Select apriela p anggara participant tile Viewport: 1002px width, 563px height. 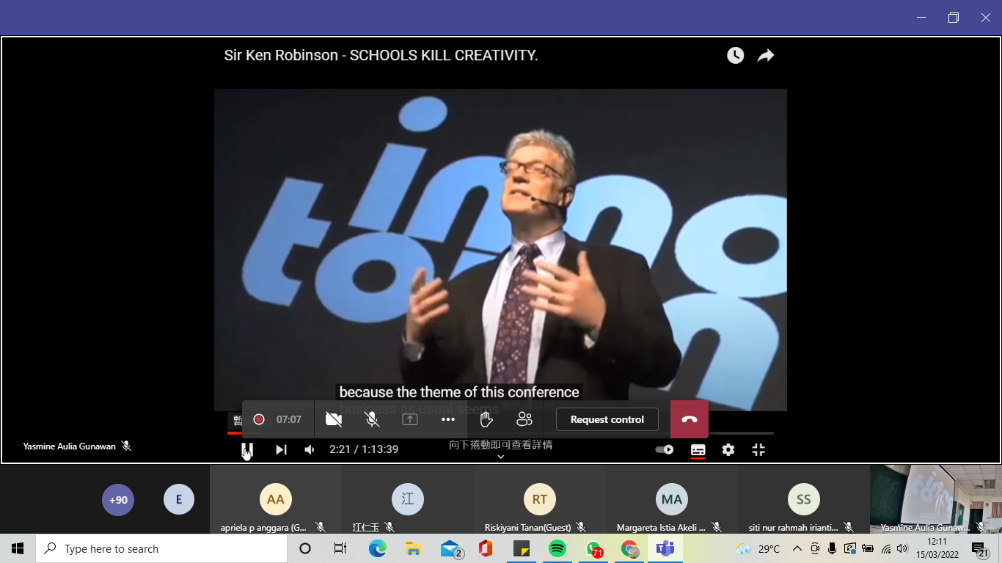click(x=275, y=500)
